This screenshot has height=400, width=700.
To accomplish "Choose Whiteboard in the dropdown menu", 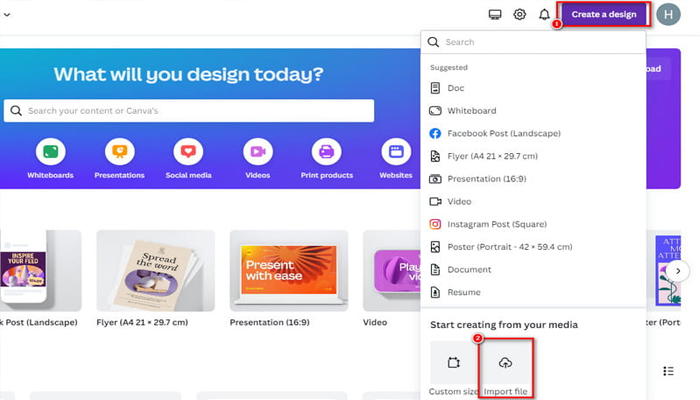I will click(470, 111).
